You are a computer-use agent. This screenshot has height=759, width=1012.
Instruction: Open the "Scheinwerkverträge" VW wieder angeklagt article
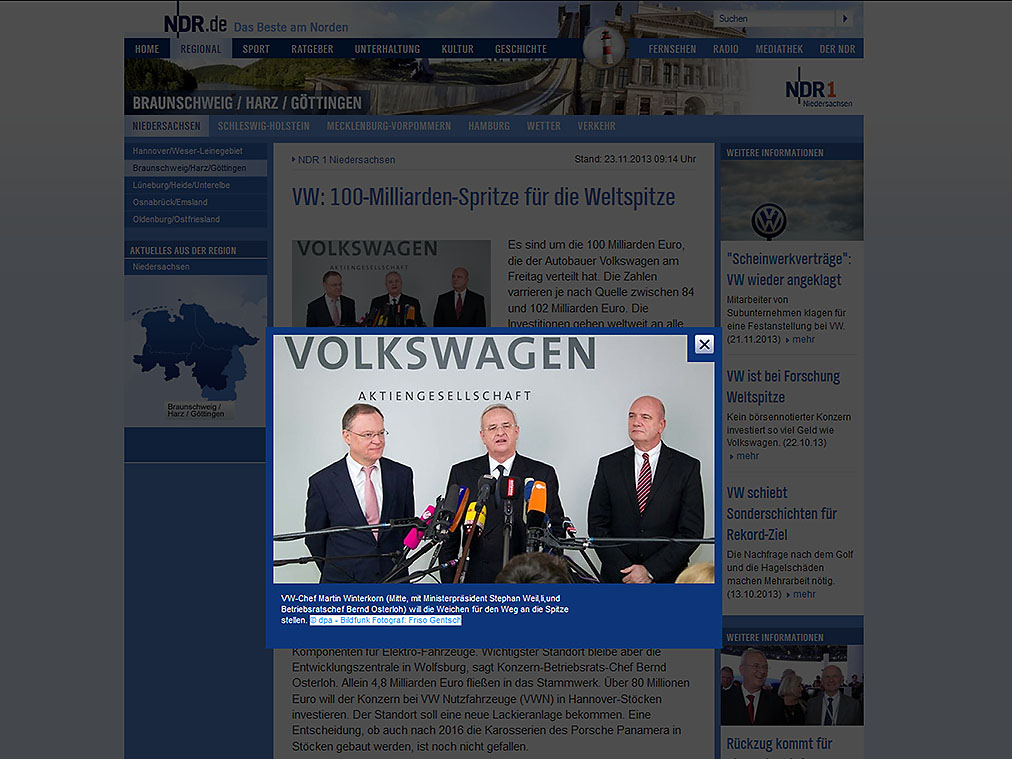789,269
